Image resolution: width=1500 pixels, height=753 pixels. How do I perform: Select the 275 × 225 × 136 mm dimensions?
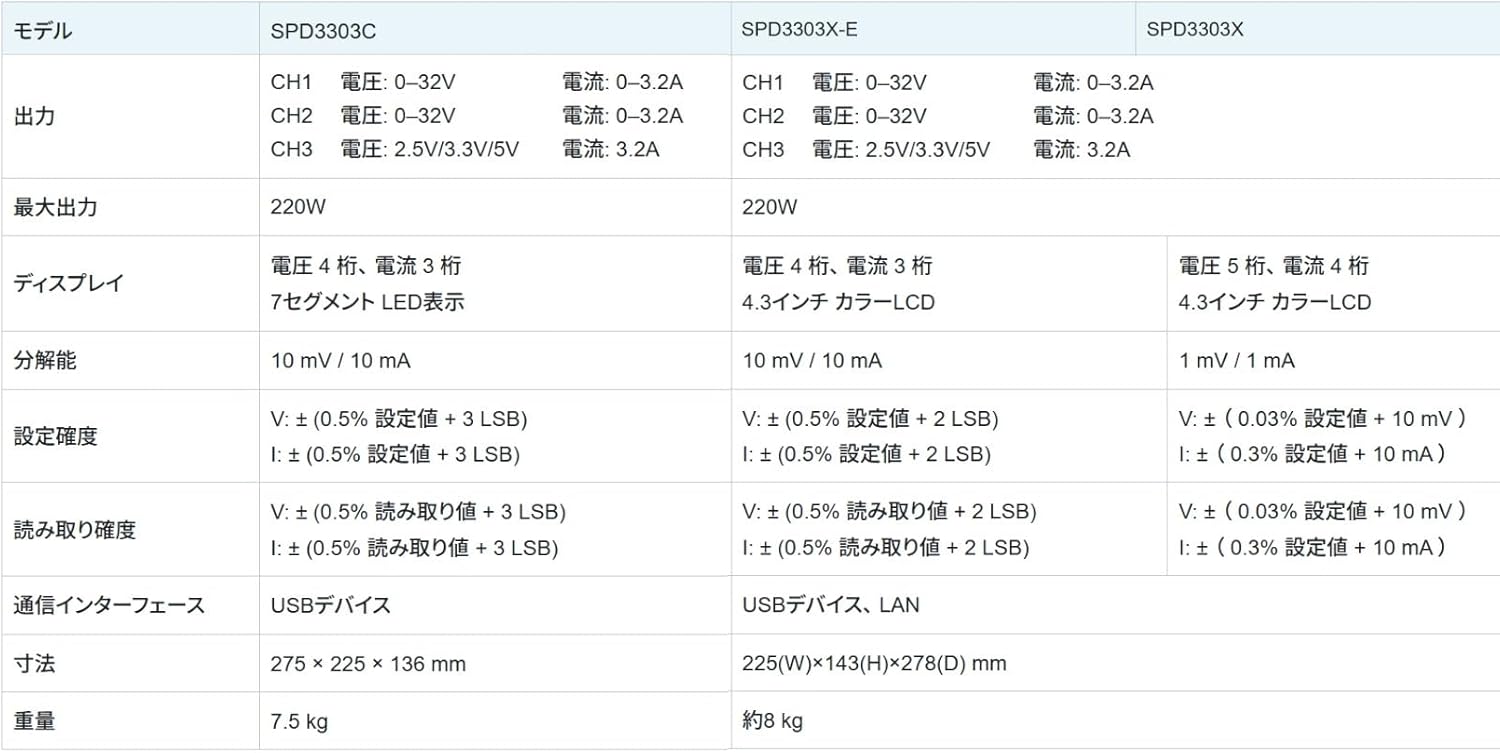(x=368, y=664)
